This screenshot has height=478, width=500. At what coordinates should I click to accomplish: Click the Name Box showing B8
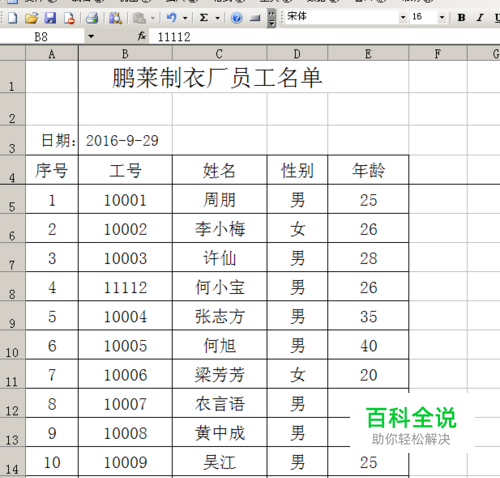click(x=42, y=37)
